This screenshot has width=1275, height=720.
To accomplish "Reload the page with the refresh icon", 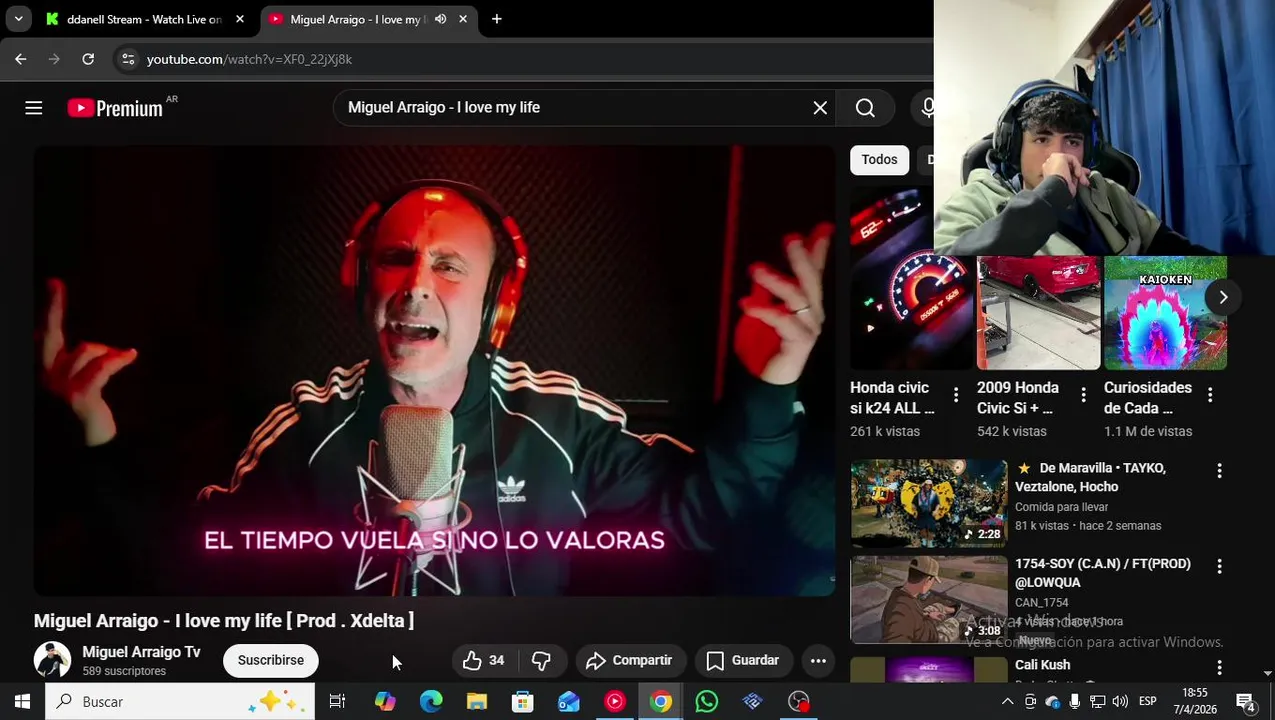I will (88, 59).
